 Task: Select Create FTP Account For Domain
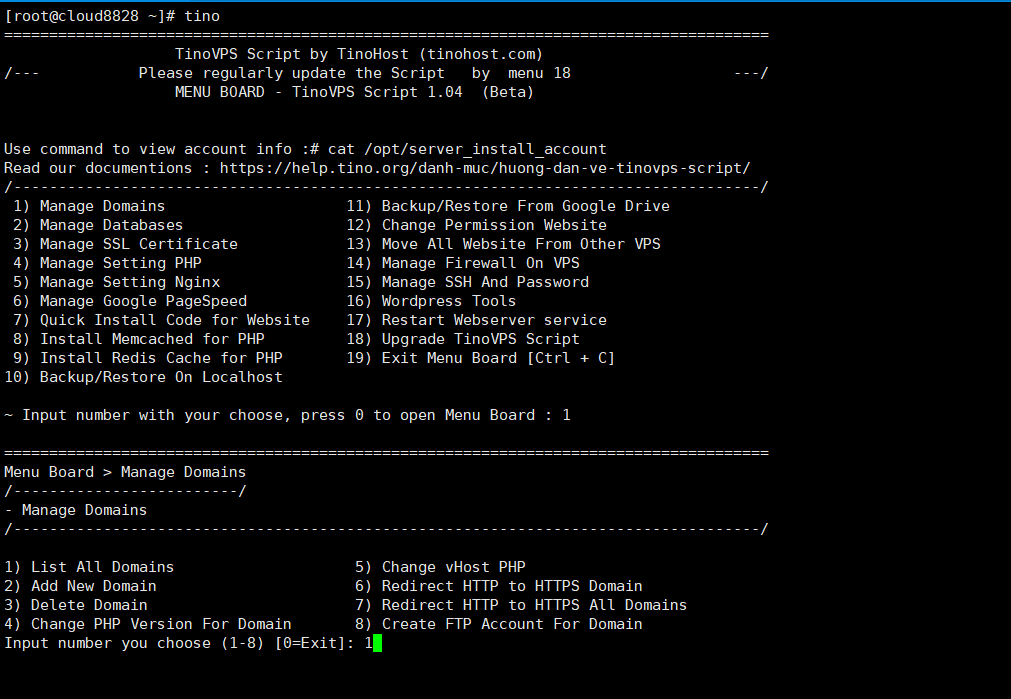click(498, 624)
